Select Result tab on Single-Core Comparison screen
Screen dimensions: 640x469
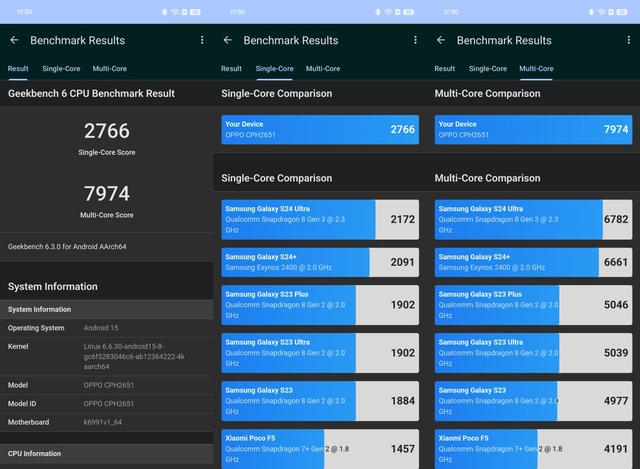click(231, 69)
